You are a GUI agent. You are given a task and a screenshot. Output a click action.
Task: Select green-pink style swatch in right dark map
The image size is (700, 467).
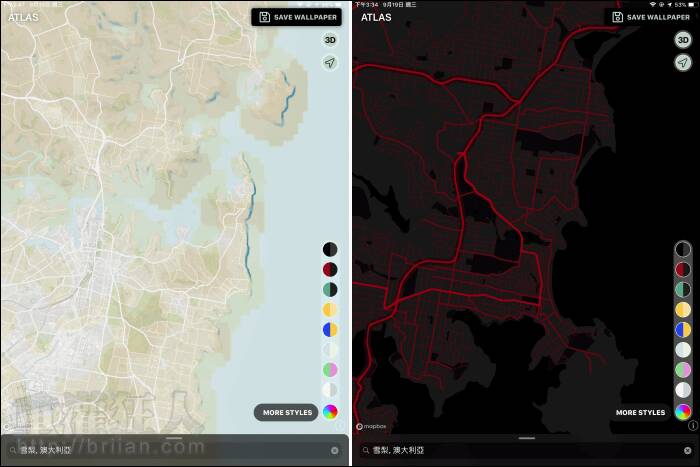tap(683, 370)
